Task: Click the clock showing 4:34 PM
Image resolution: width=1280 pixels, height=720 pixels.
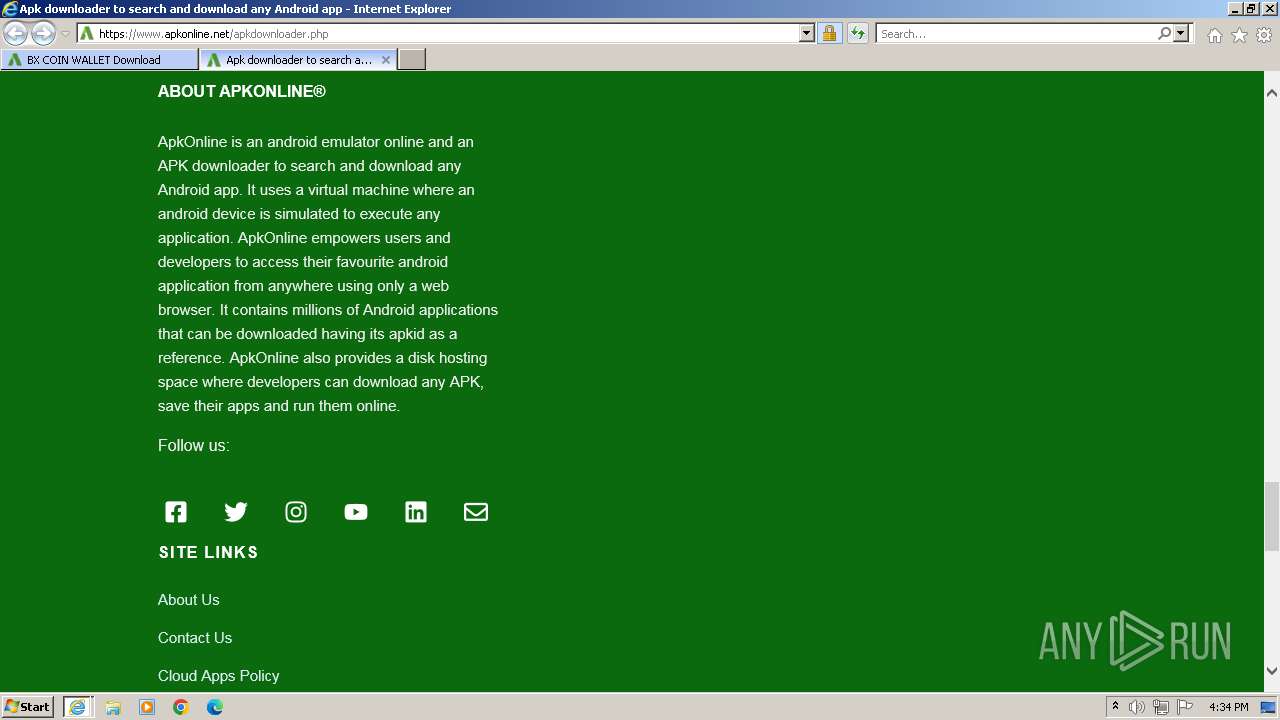Action: pyautogui.click(x=1228, y=707)
